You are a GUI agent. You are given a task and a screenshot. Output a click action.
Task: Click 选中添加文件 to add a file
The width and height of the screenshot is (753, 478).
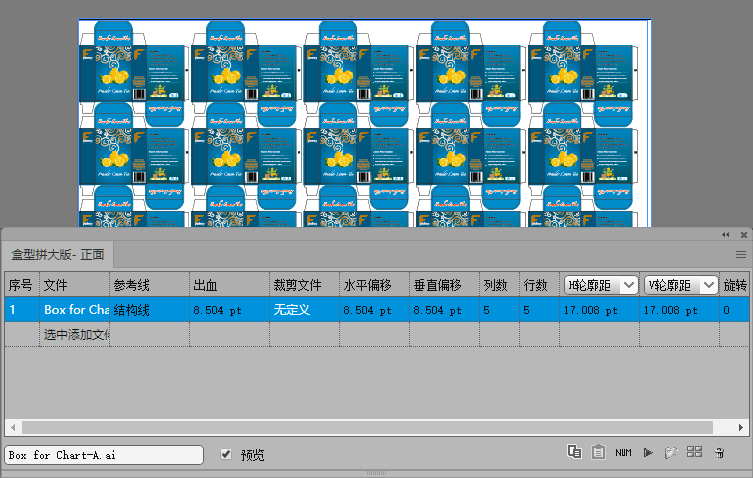pos(75,334)
